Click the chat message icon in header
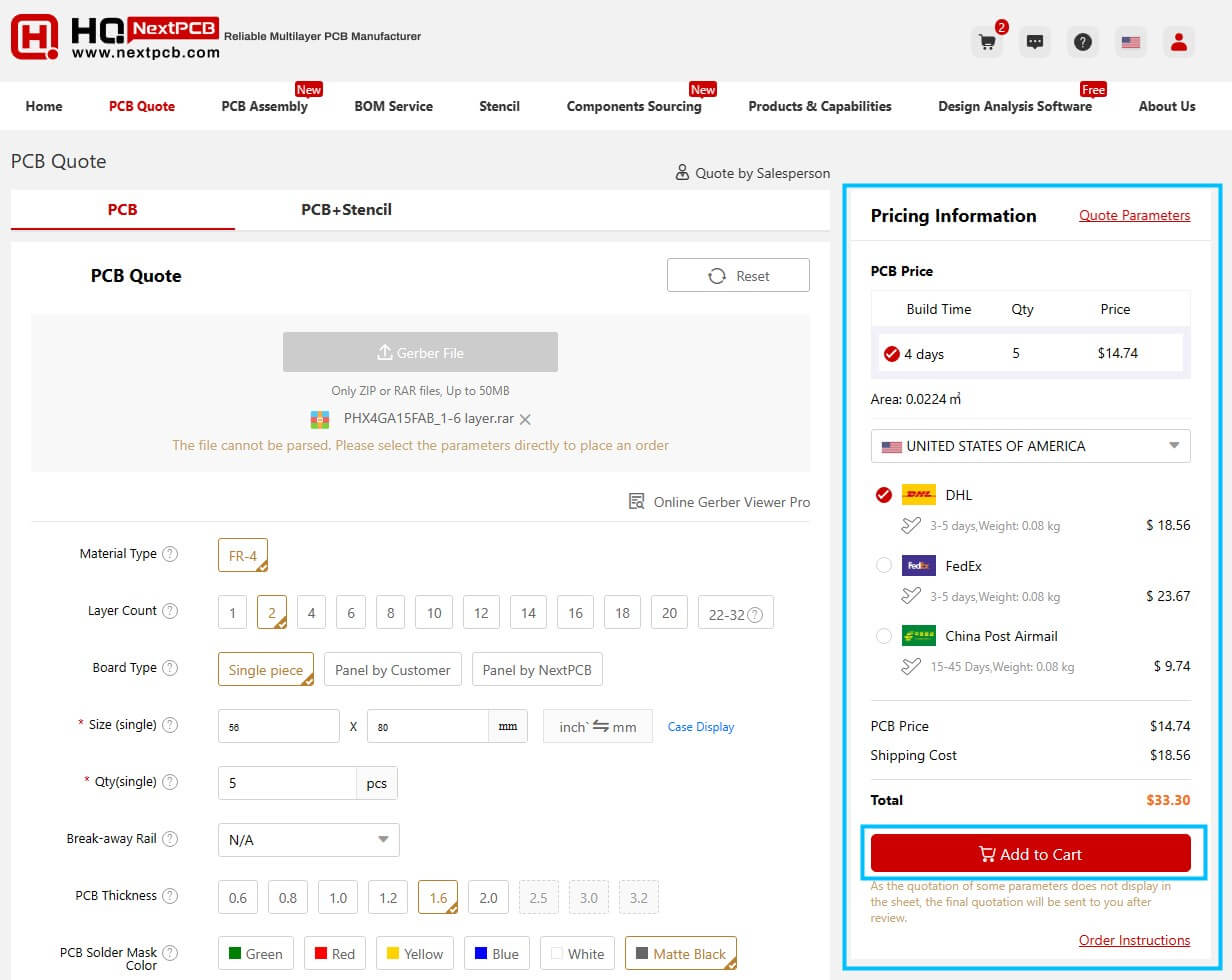1232x980 pixels. pos(1035,42)
